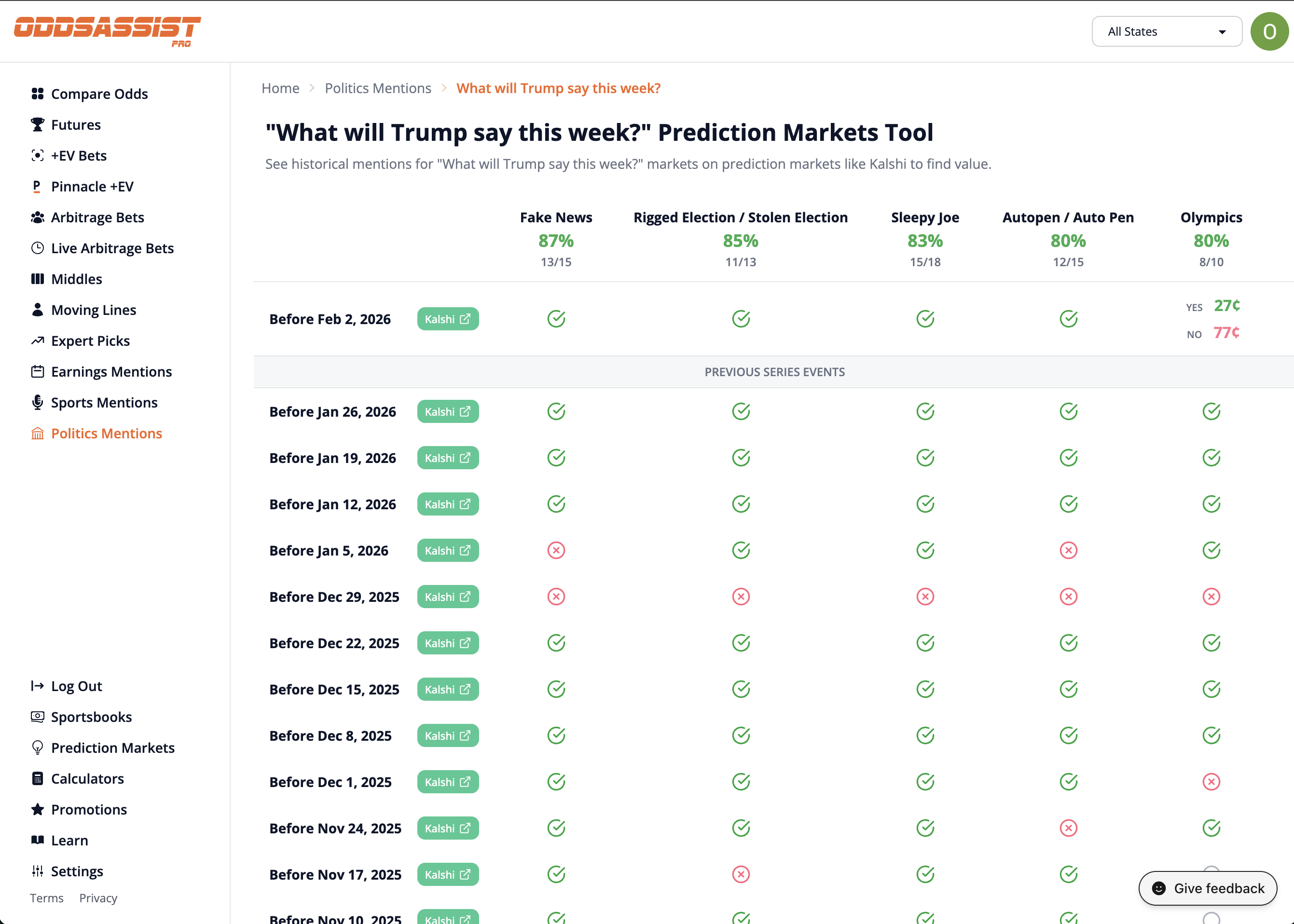1294x924 pixels.
Task: Click the Politics Mentions breadcrumb link
Action: click(x=378, y=88)
